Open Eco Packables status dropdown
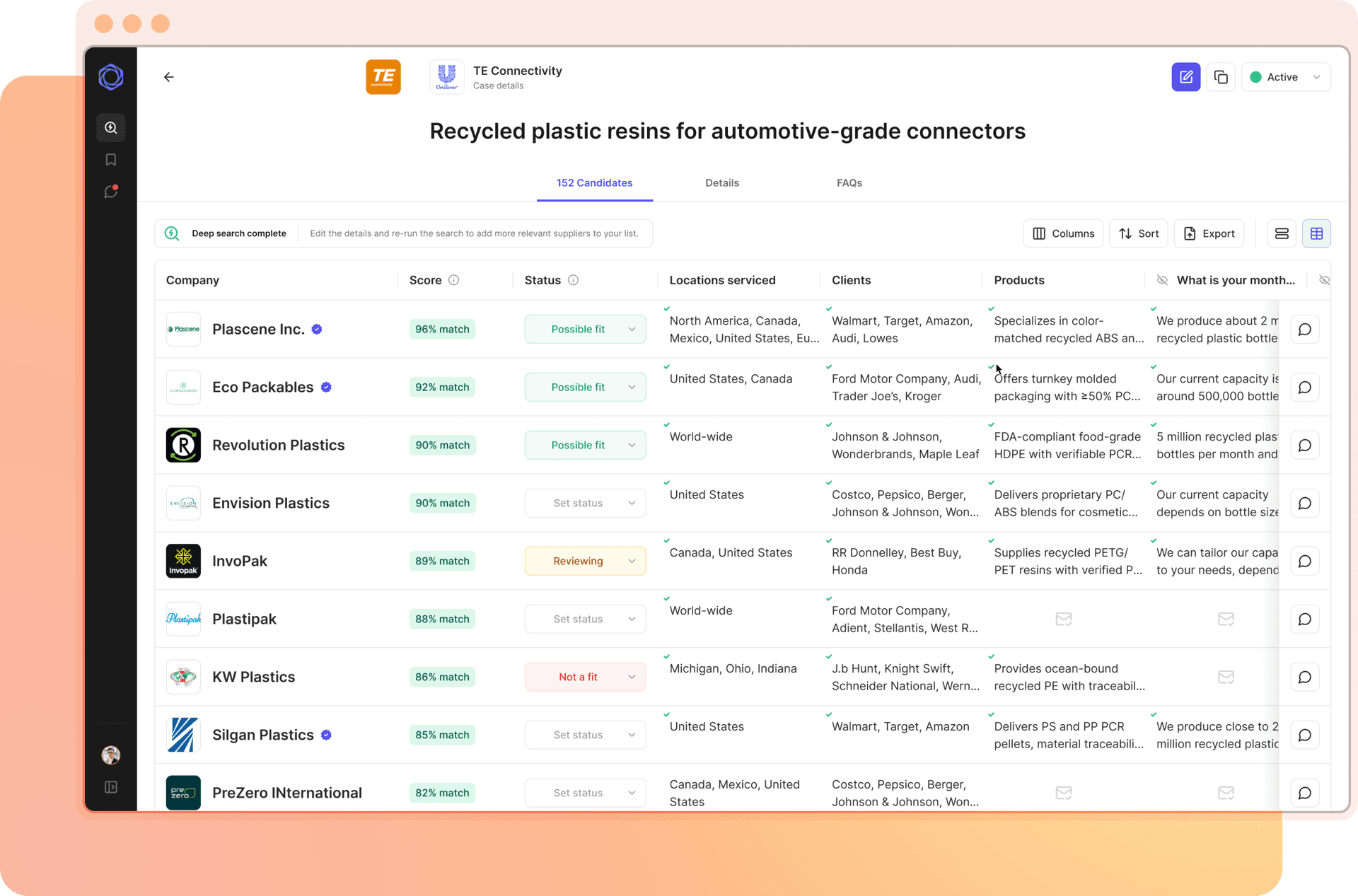 tap(585, 387)
